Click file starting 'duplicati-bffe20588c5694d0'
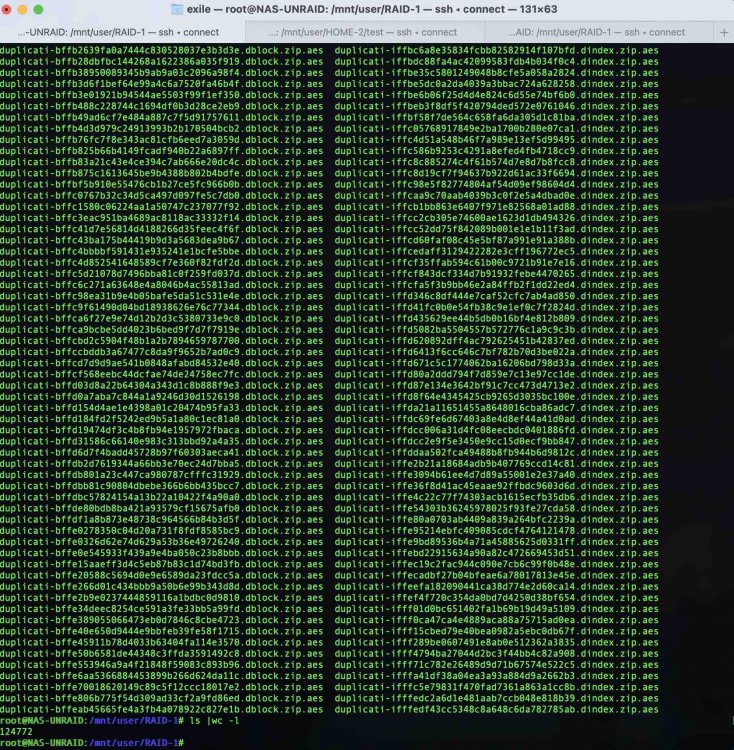Screen dimensions: 734x750 [x=162, y=575]
